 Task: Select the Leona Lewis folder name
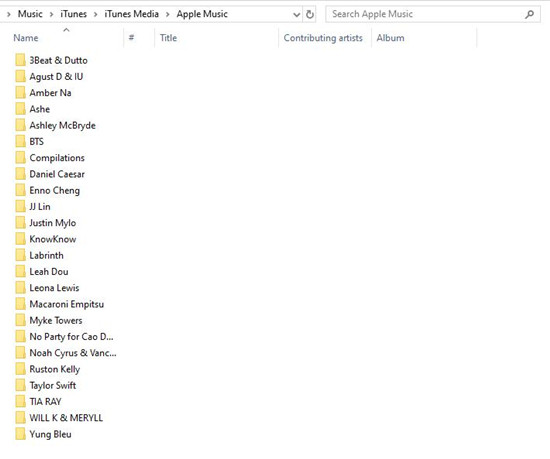(54, 288)
